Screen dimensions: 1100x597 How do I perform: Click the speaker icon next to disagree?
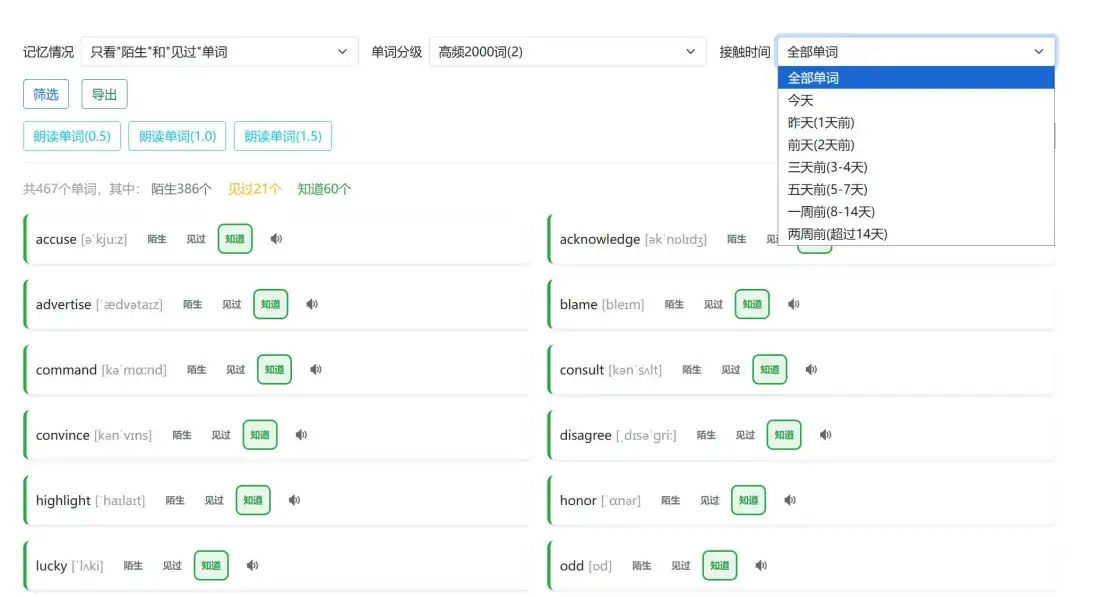[825, 434]
